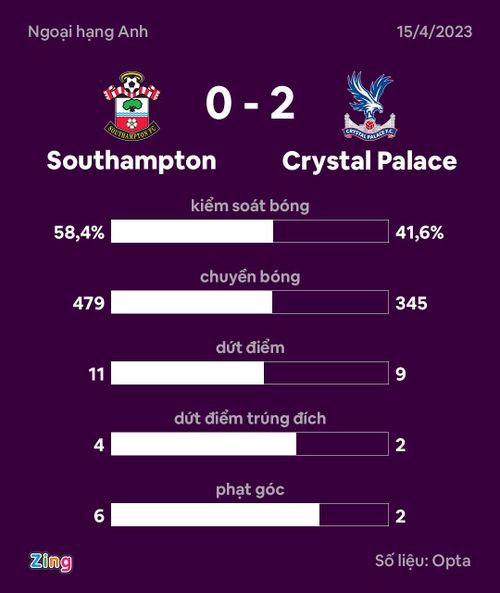Click the Ngoại hạng Anh league label
This screenshot has width=500, height=593.
tap(88, 33)
